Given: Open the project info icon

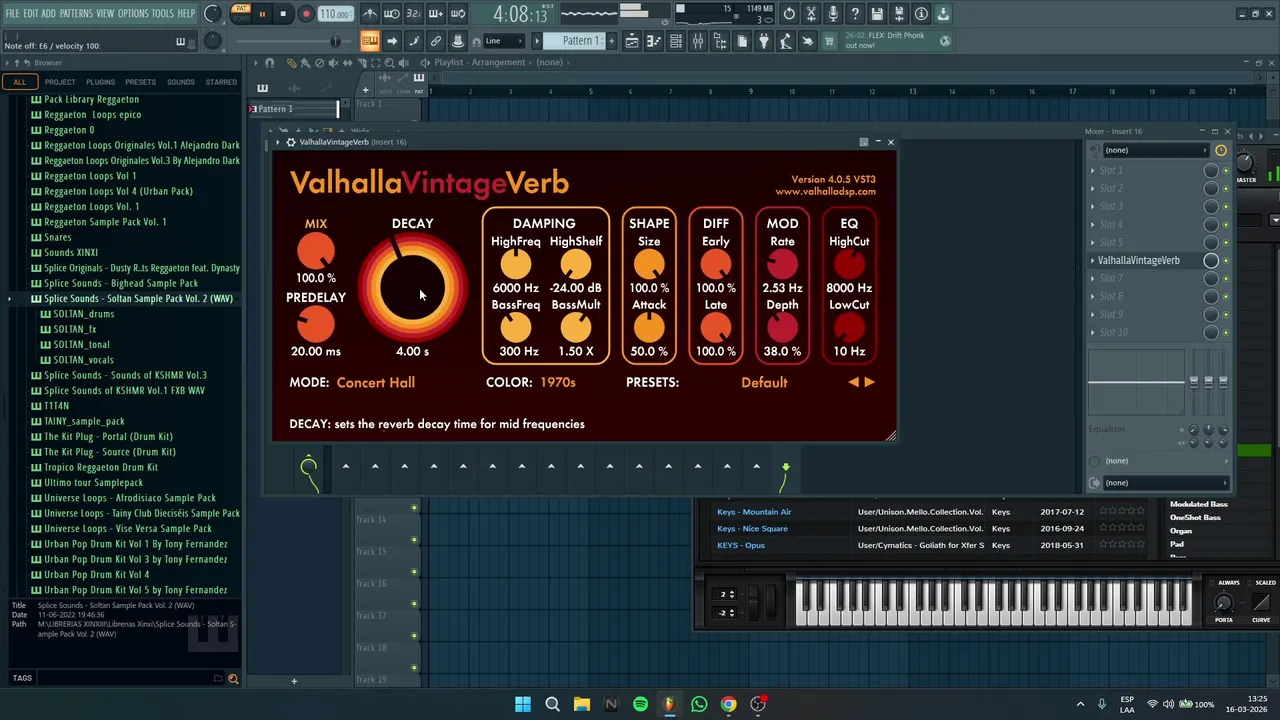Looking at the screenshot, I should click(921, 14).
